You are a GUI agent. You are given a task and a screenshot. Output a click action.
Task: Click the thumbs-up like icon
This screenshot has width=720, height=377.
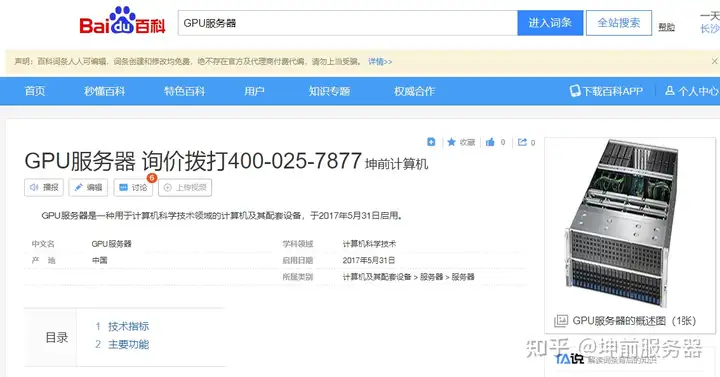[490, 142]
